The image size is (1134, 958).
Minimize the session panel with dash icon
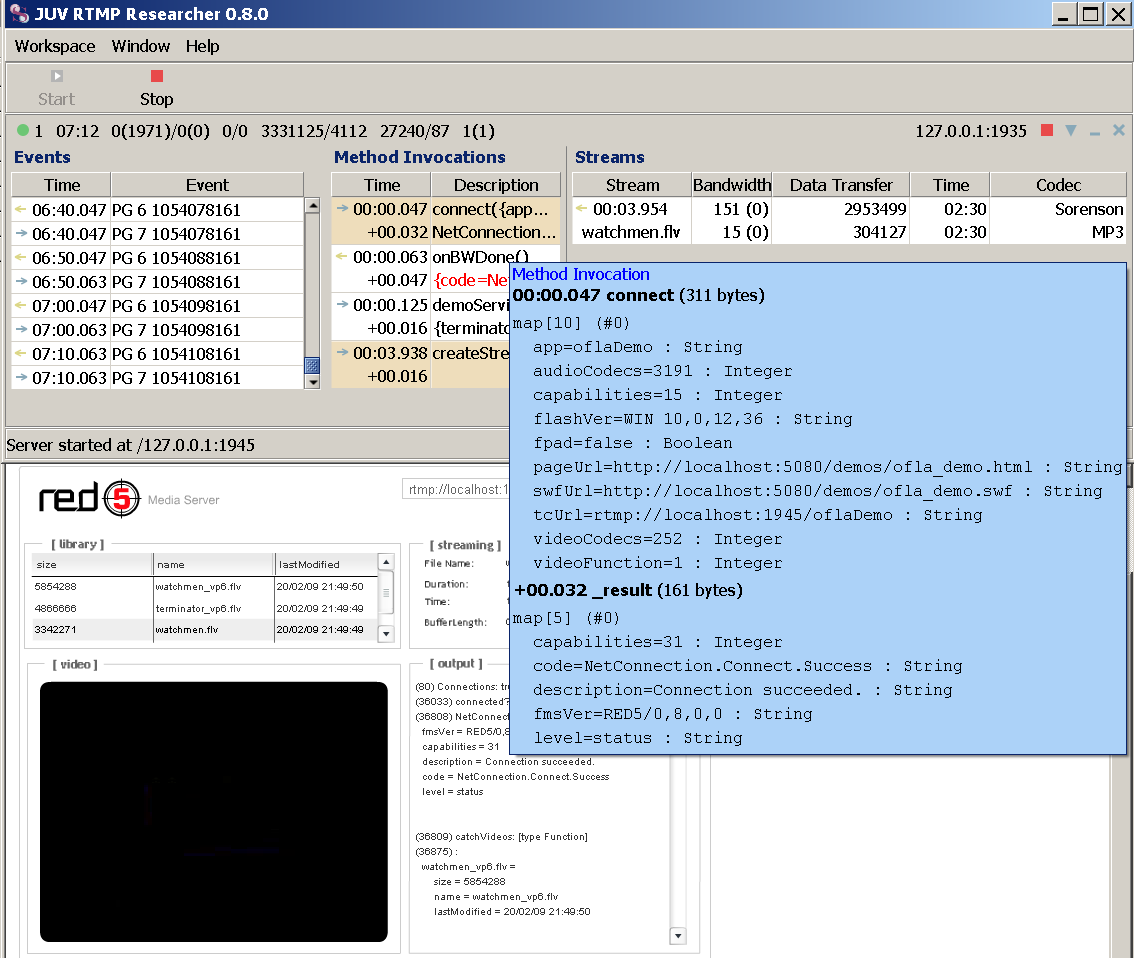point(1095,132)
